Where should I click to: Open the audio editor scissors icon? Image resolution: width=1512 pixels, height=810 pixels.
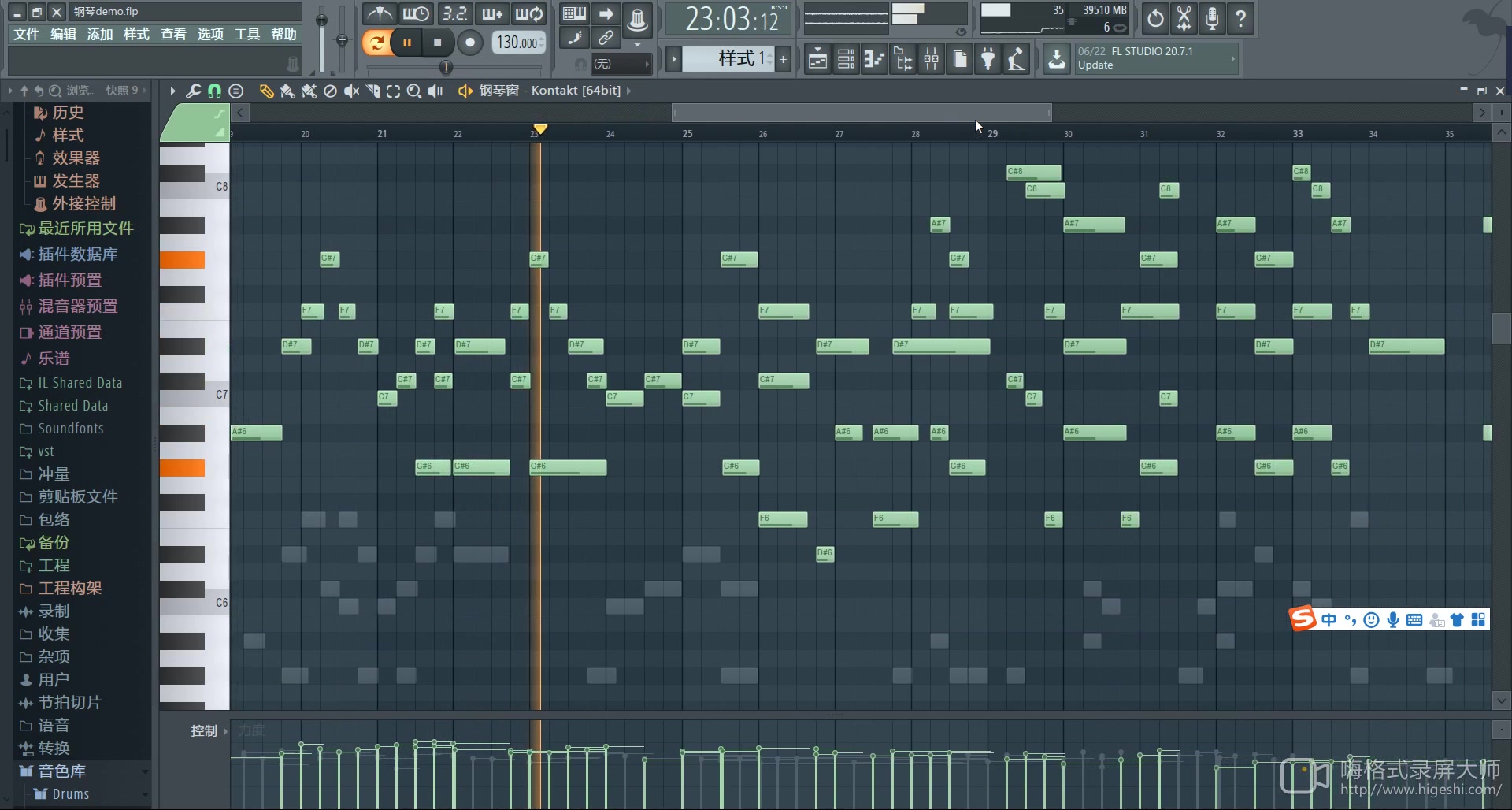pyautogui.click(x=1184, y=18)
